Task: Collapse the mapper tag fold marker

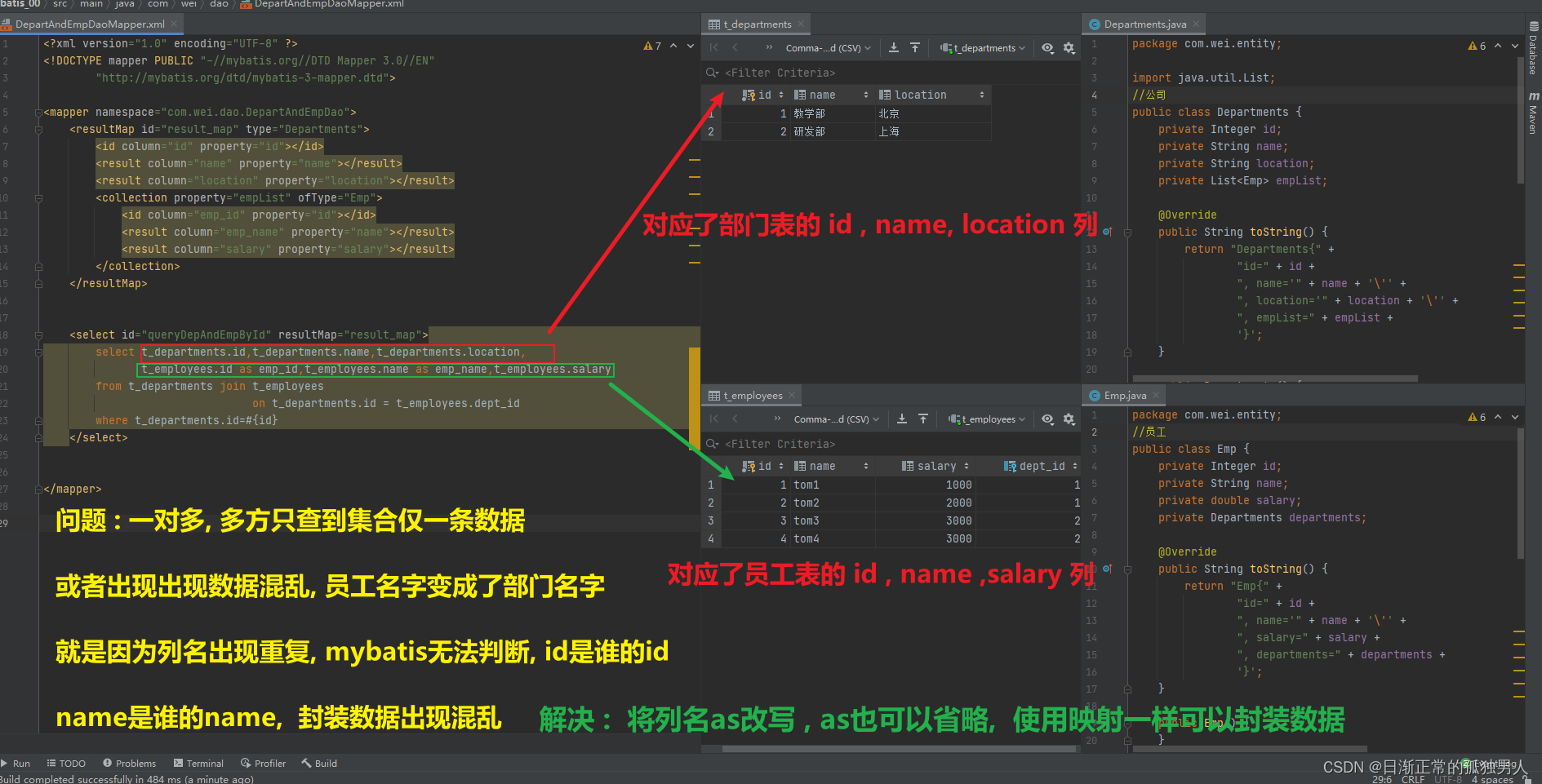Action: (38, 113)
